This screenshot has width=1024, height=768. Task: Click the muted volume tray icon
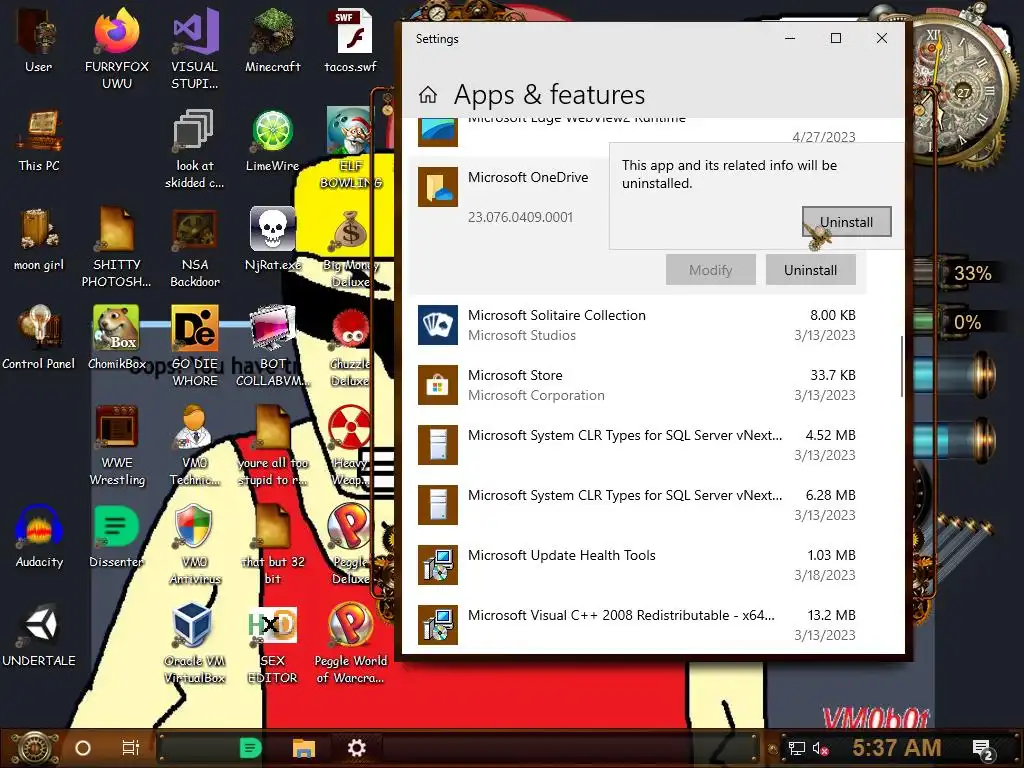[821, 748]
